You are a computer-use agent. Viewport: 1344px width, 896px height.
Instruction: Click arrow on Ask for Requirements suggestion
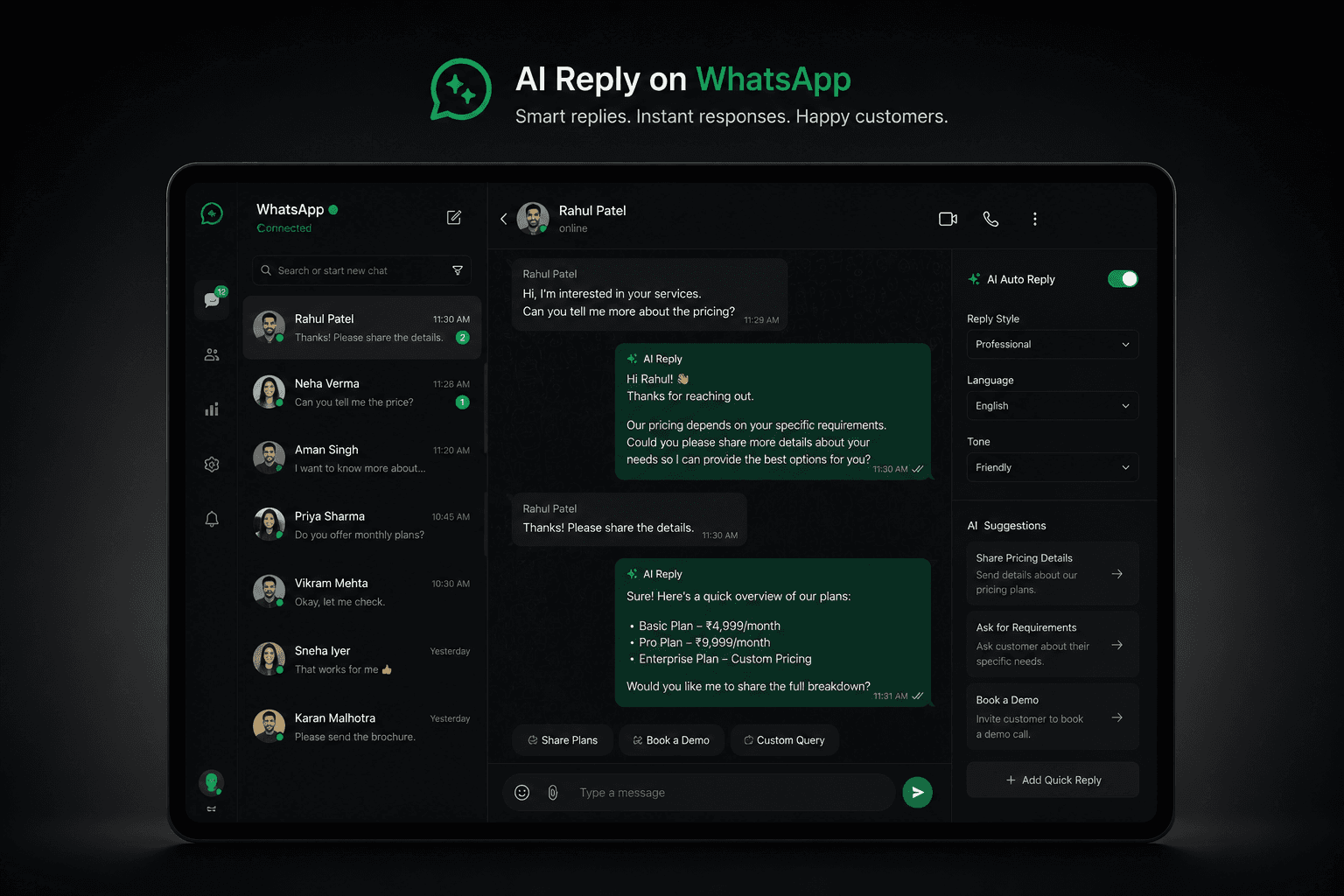coord(1117,645)
